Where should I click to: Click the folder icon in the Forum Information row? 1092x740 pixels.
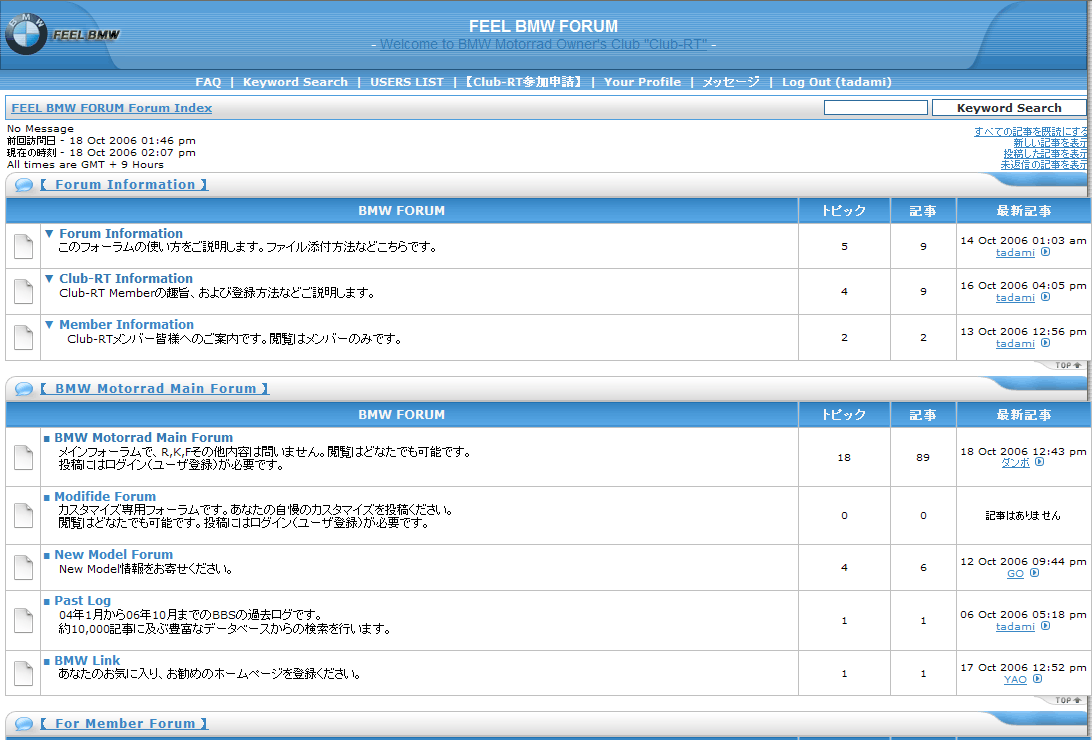pos(24,246)
